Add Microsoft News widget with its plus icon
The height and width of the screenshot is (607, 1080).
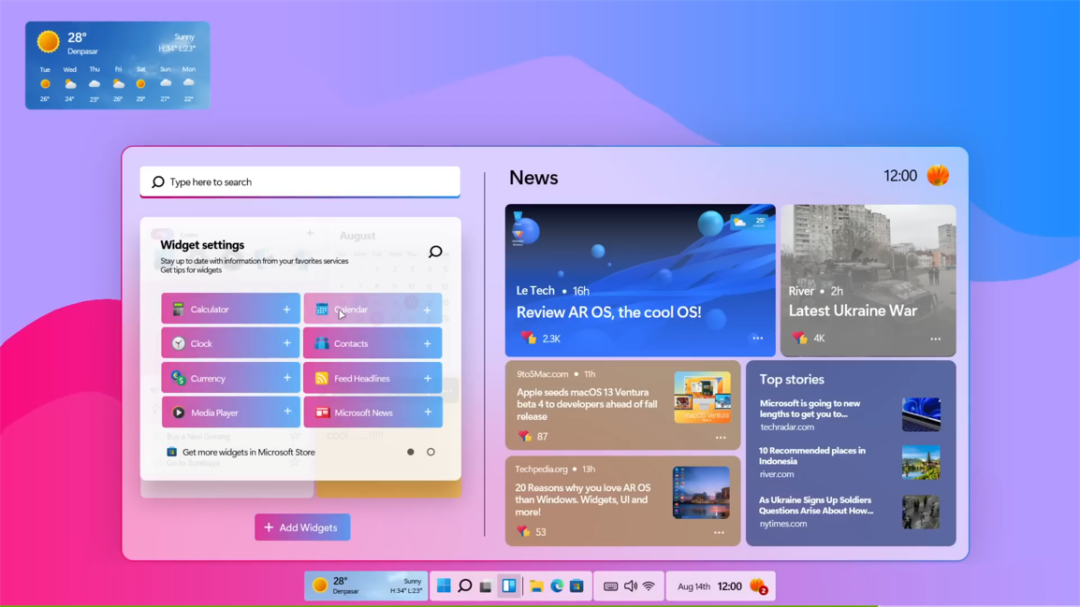pos(427,412)
